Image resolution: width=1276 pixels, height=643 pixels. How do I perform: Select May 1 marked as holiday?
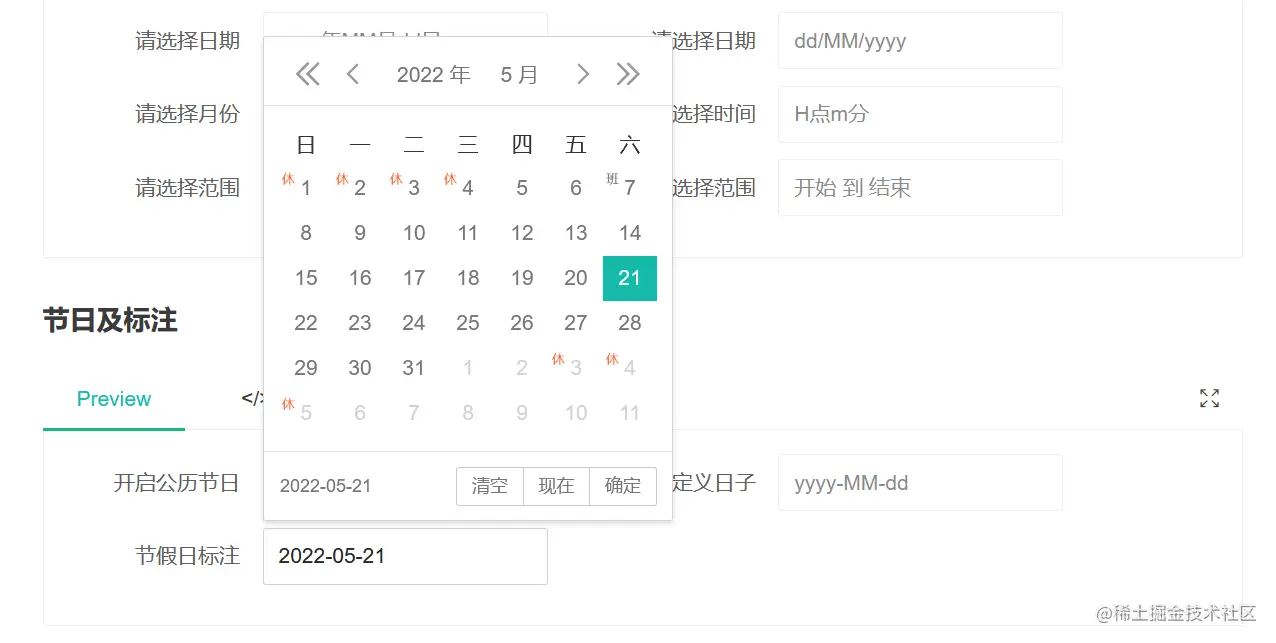pyautogui.click(x=306, y=188)
